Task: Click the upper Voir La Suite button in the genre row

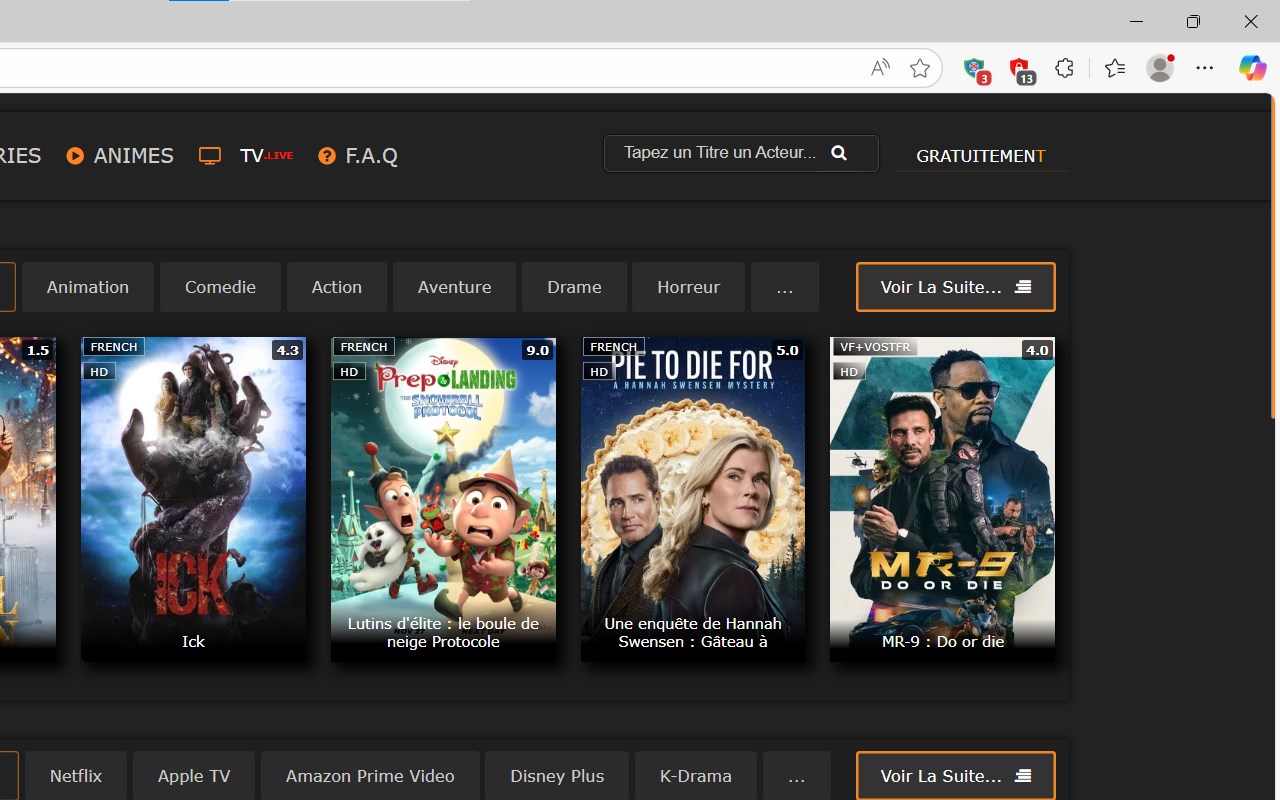Action: [955, 287]
